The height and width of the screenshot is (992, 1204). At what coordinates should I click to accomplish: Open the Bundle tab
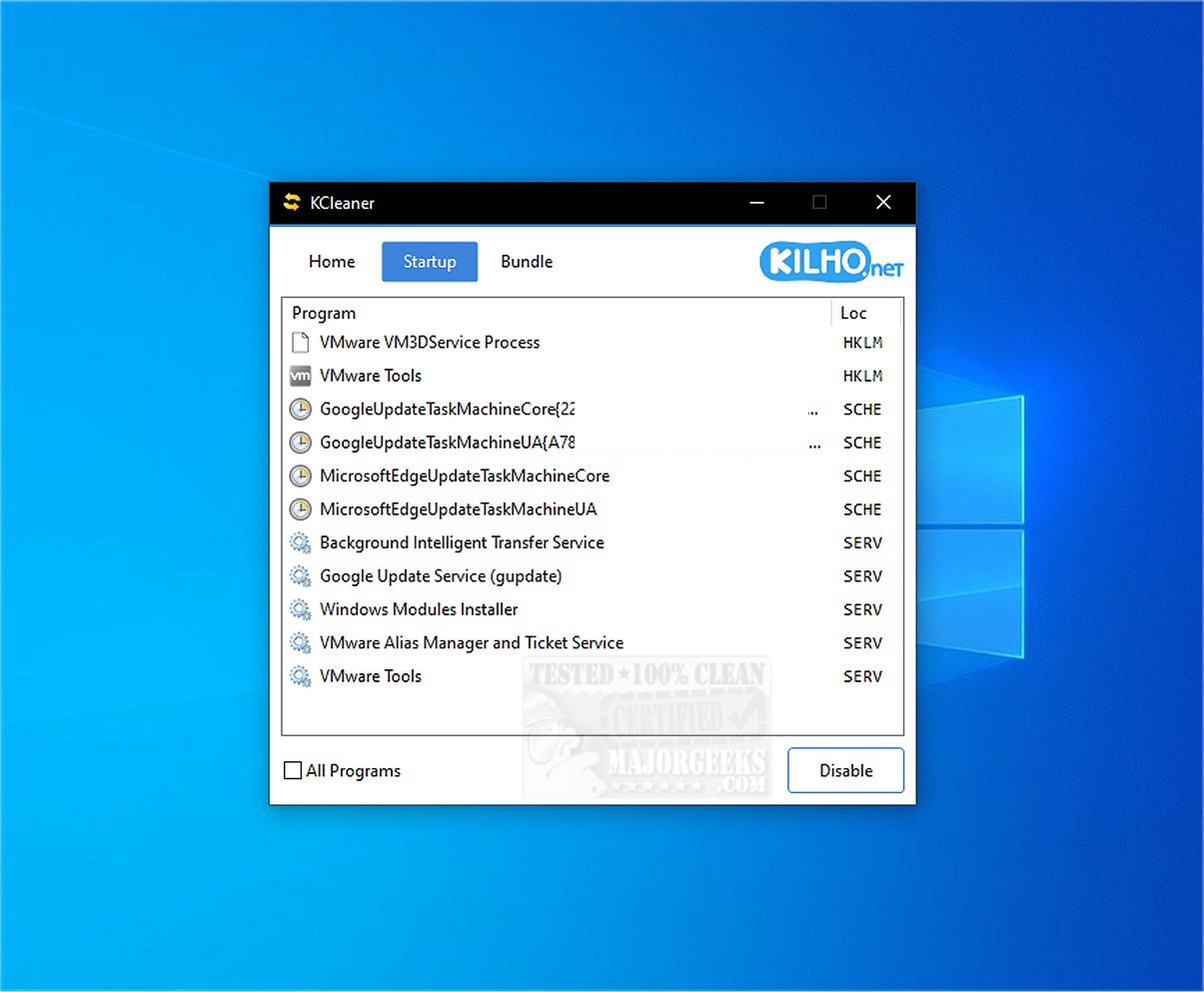click(x=527, y=262)
